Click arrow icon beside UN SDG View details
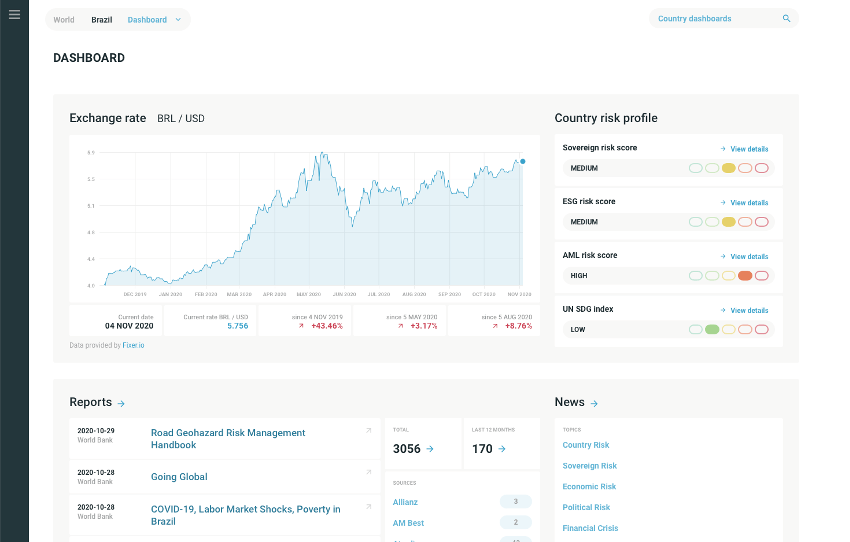This screenshot has width=850, height=542. (723, 310)
